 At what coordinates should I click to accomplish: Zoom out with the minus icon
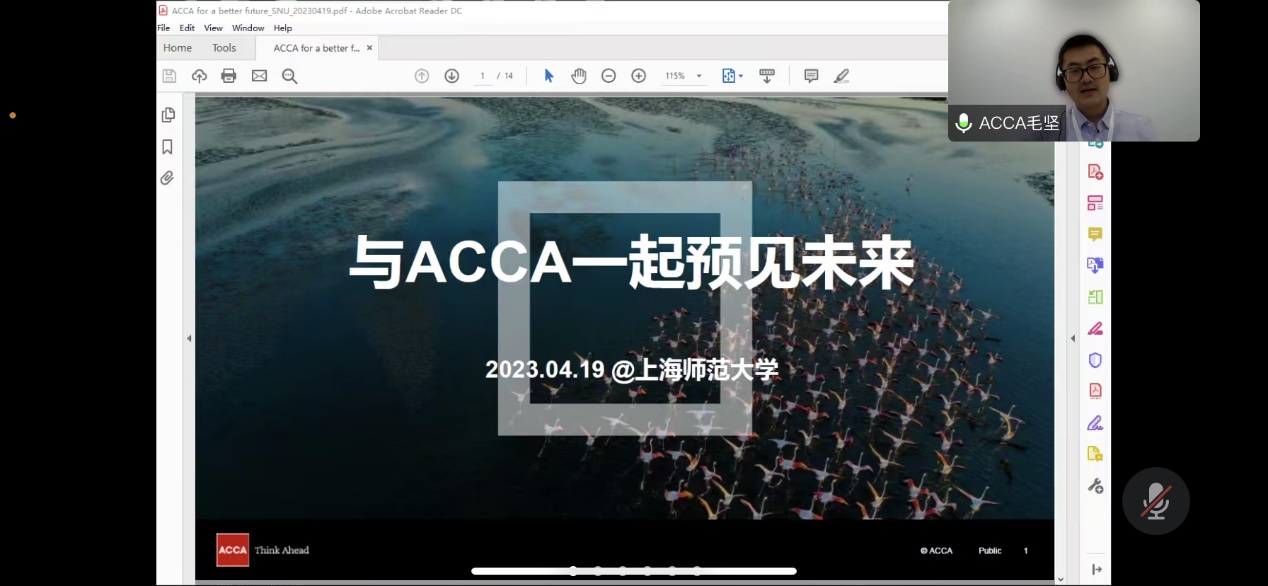point(609,76)
